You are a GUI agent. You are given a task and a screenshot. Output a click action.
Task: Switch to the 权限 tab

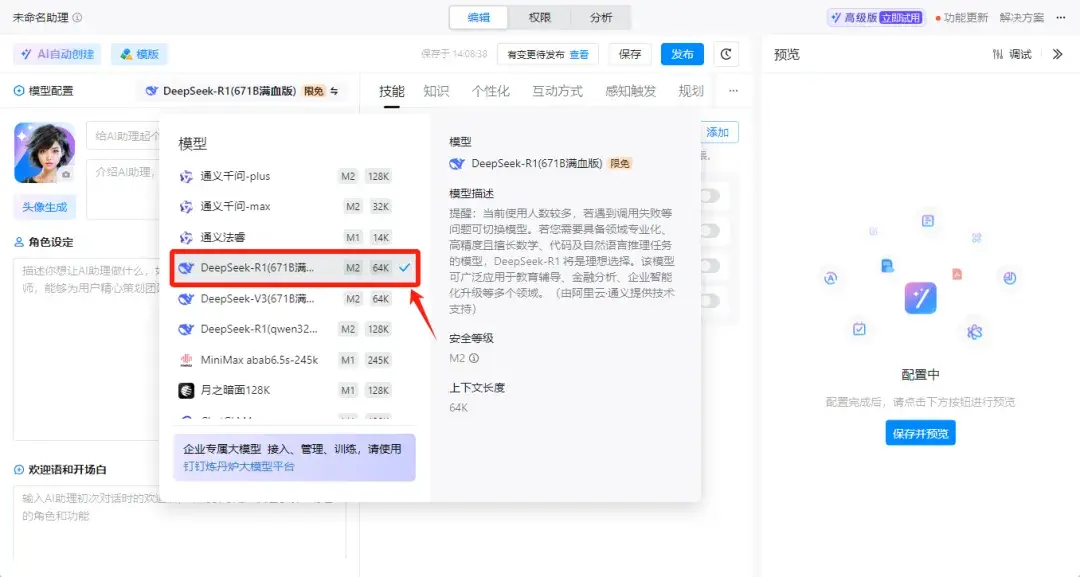[x=539, y=17]
